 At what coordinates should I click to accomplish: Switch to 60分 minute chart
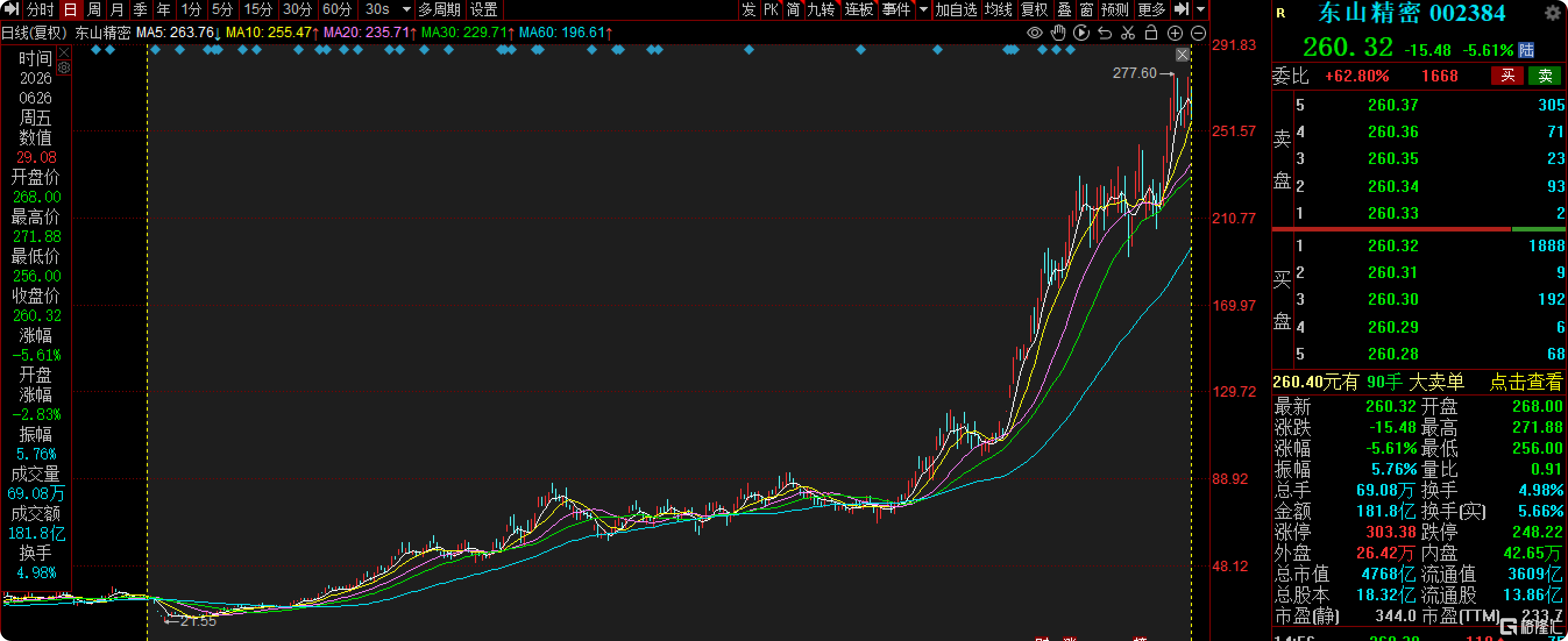coord(336,9)
